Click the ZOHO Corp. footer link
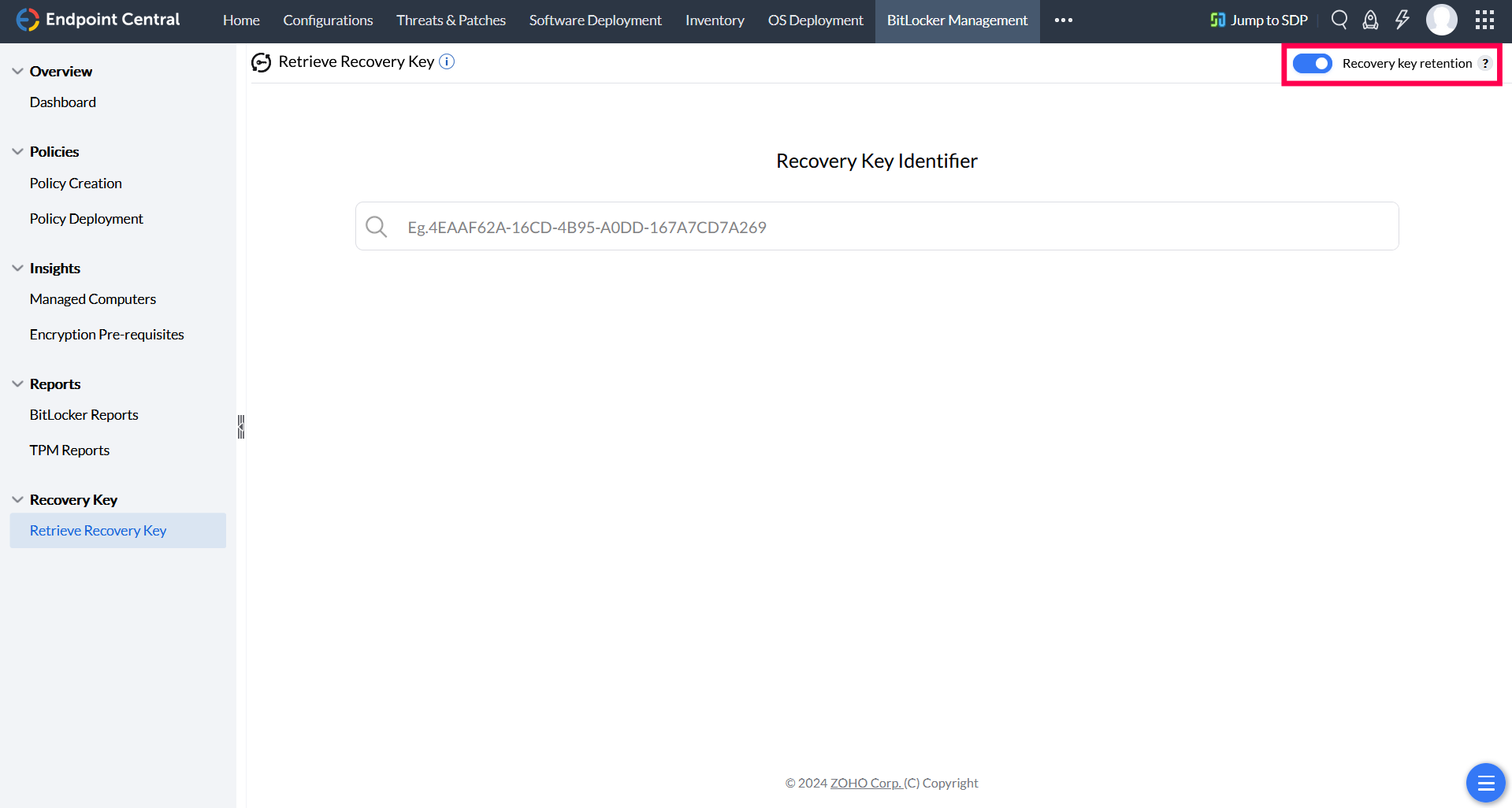 866,783
